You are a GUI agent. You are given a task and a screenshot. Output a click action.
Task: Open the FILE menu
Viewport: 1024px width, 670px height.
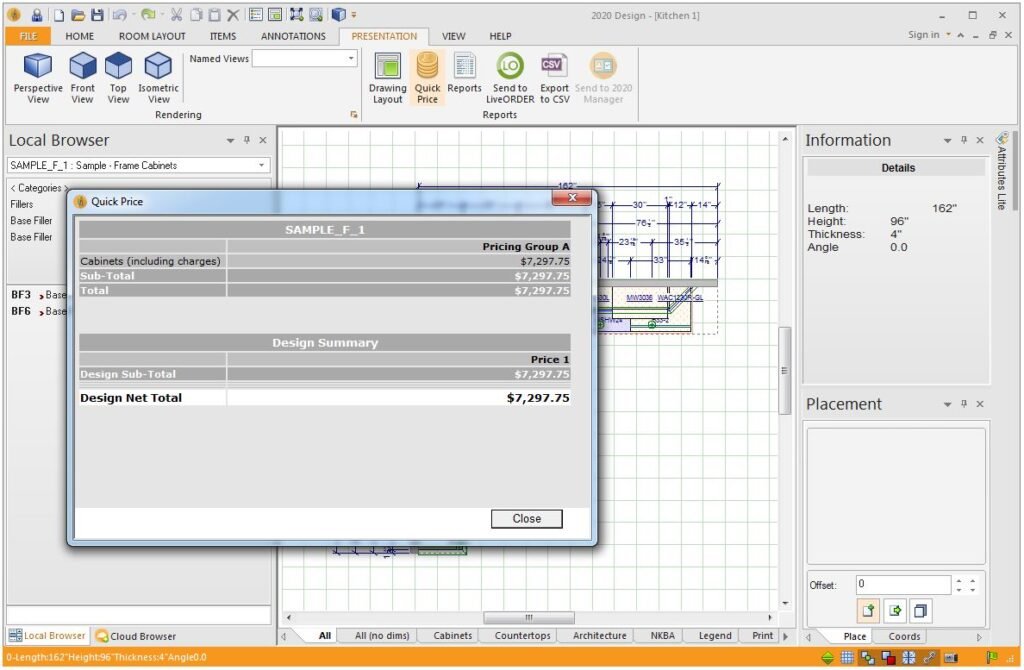(28, 36)
